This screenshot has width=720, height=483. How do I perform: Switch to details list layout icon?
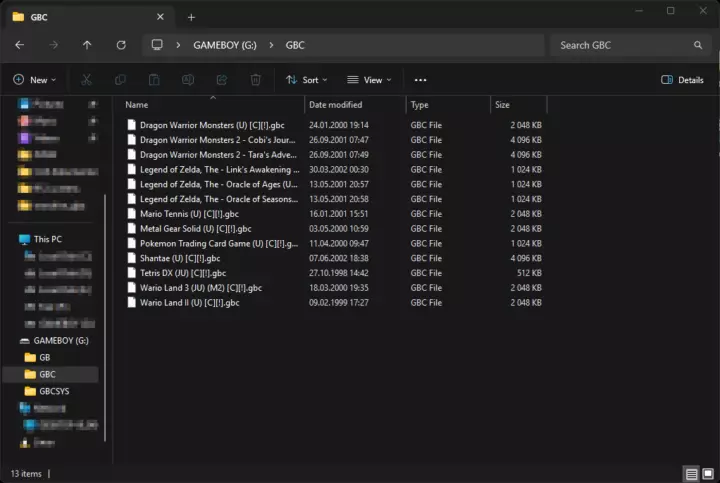[x=692, y=473]
